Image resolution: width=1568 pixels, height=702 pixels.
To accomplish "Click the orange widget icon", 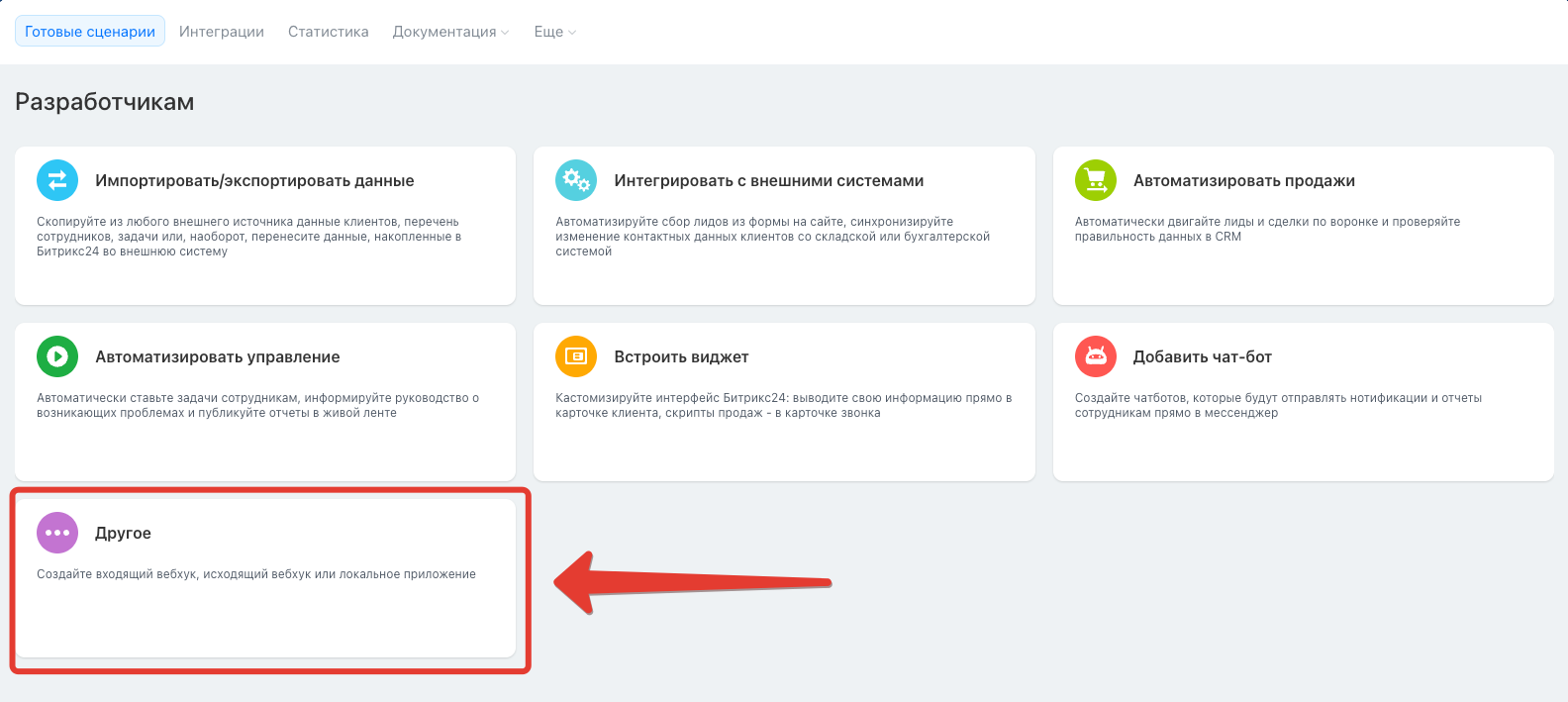I will [x=576, y=356].
